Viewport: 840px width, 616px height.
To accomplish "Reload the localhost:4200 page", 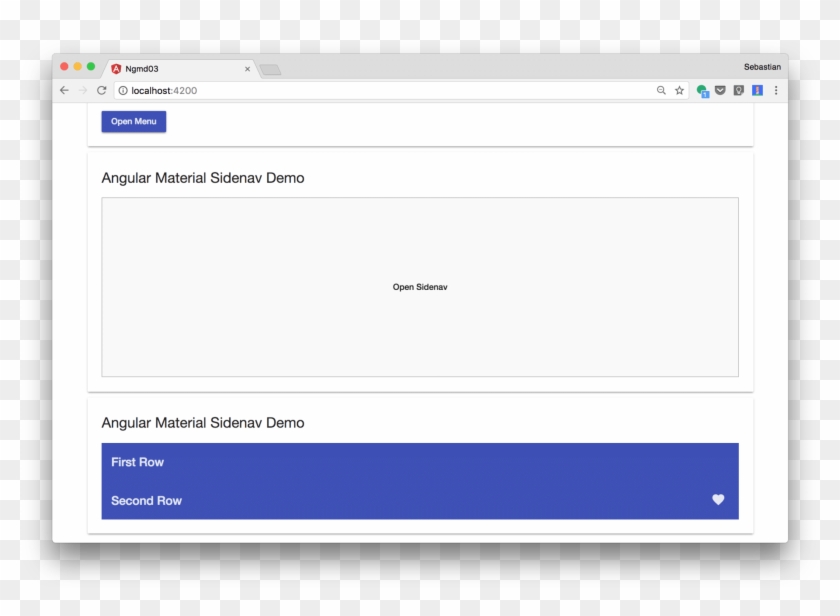I will (101, 90).
